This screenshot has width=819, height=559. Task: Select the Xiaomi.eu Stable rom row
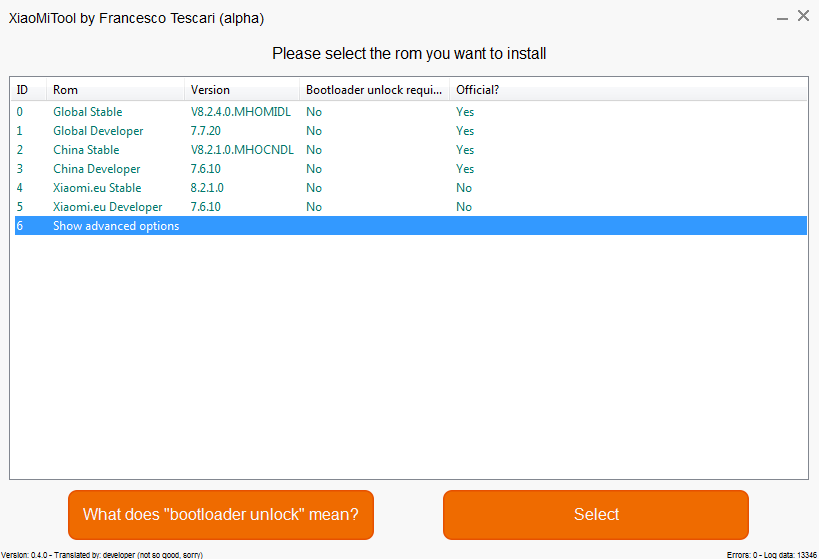point(97,188)
